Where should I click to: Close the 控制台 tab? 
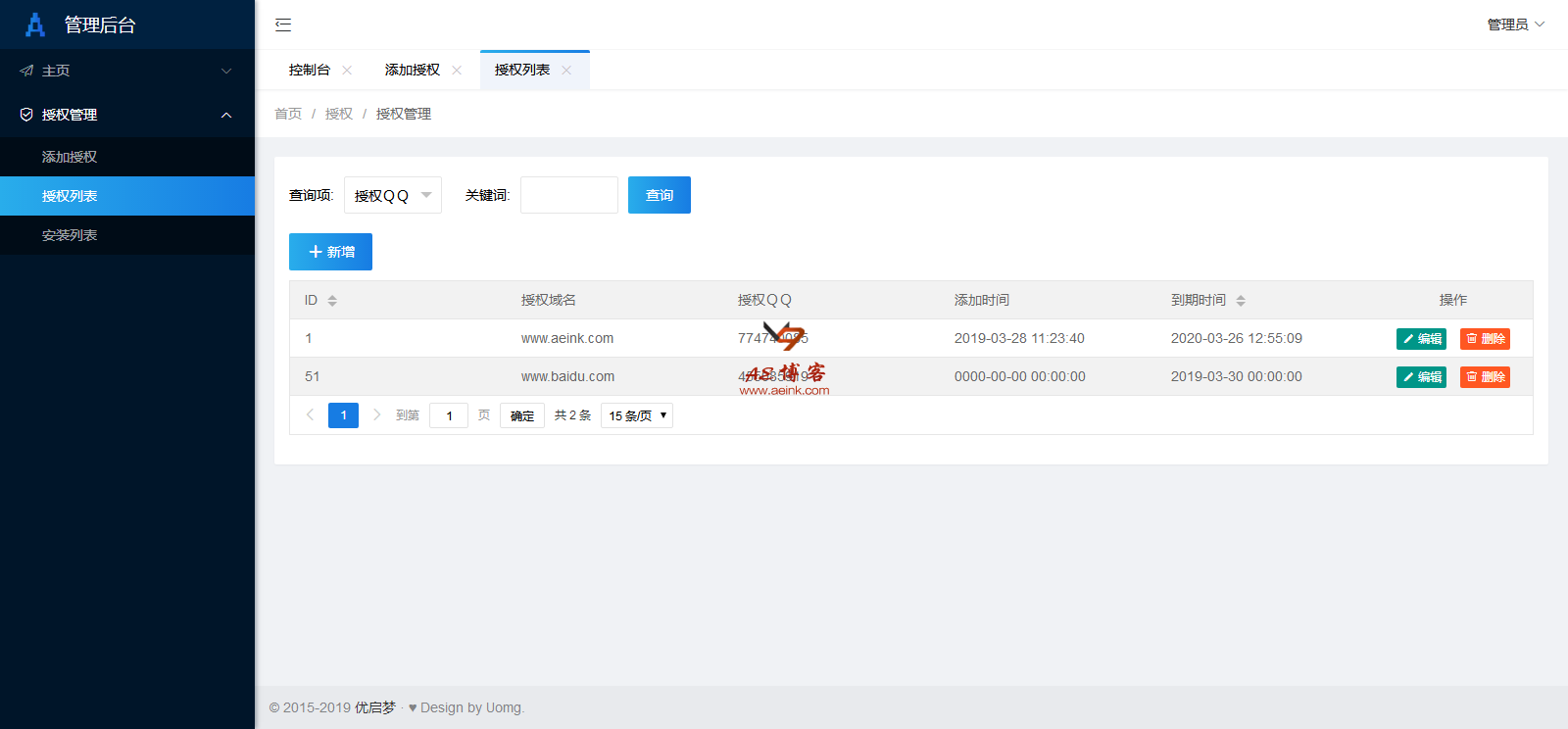(x=347, y=70)
